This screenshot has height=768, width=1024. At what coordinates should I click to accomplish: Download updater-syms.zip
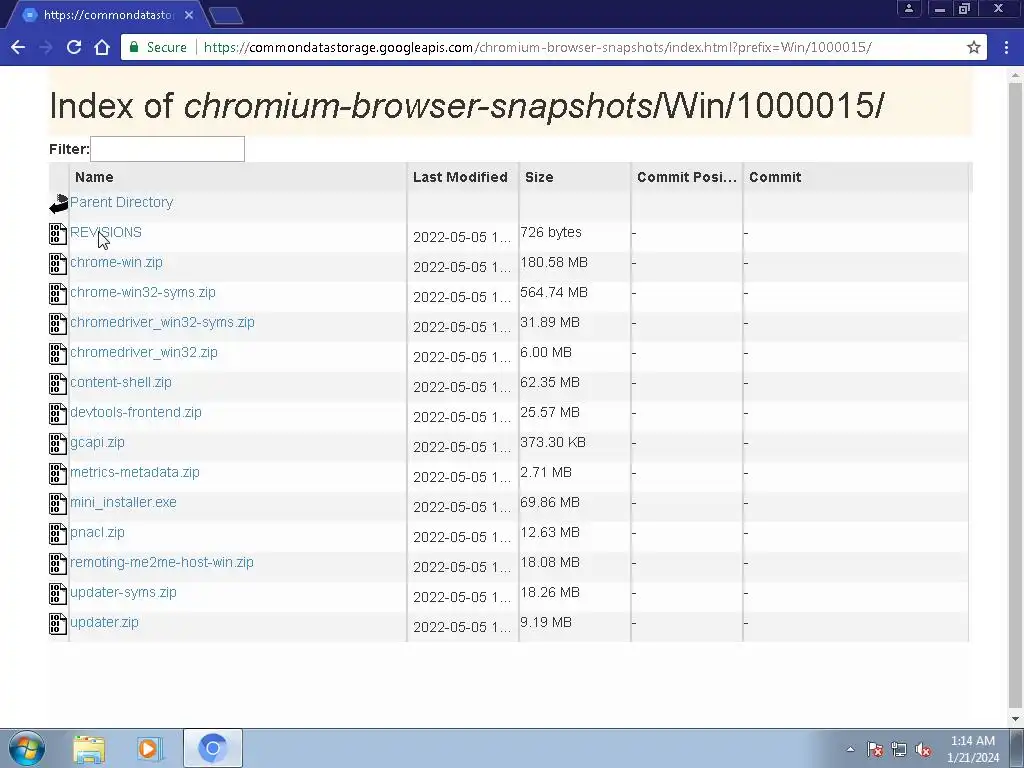pyautogui.click(x=123, y=593)
